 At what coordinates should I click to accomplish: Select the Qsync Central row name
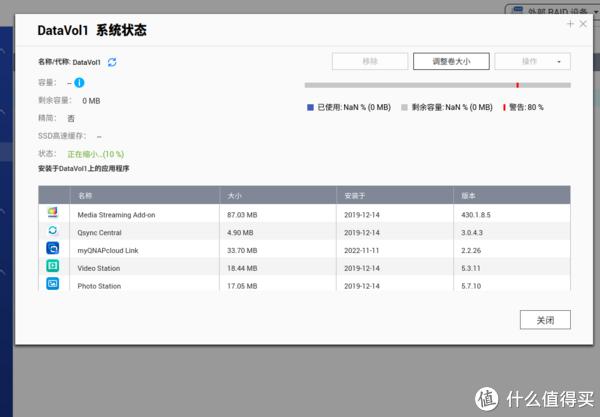point(99,233)
